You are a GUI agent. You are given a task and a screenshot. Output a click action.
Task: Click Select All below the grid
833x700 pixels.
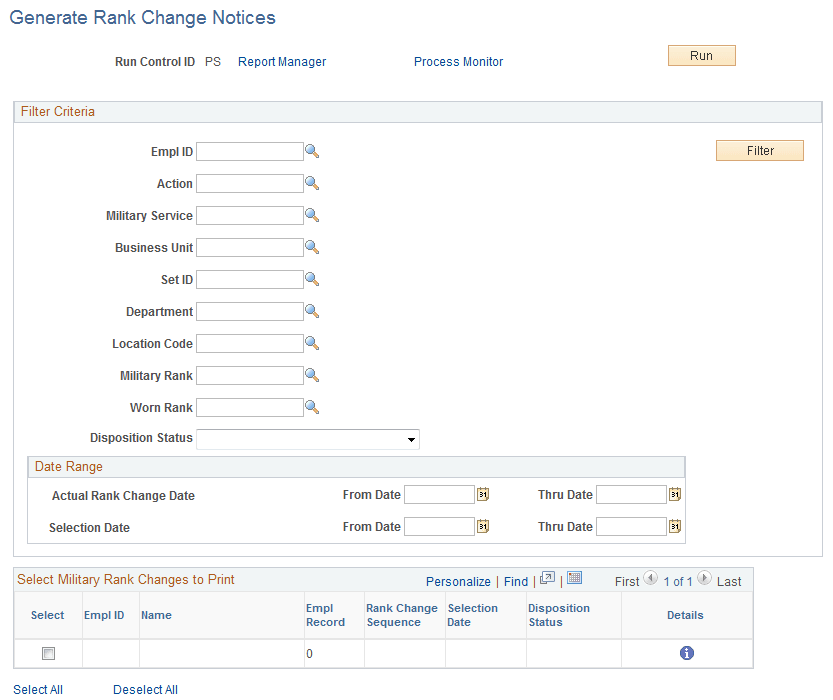[38, 689]
